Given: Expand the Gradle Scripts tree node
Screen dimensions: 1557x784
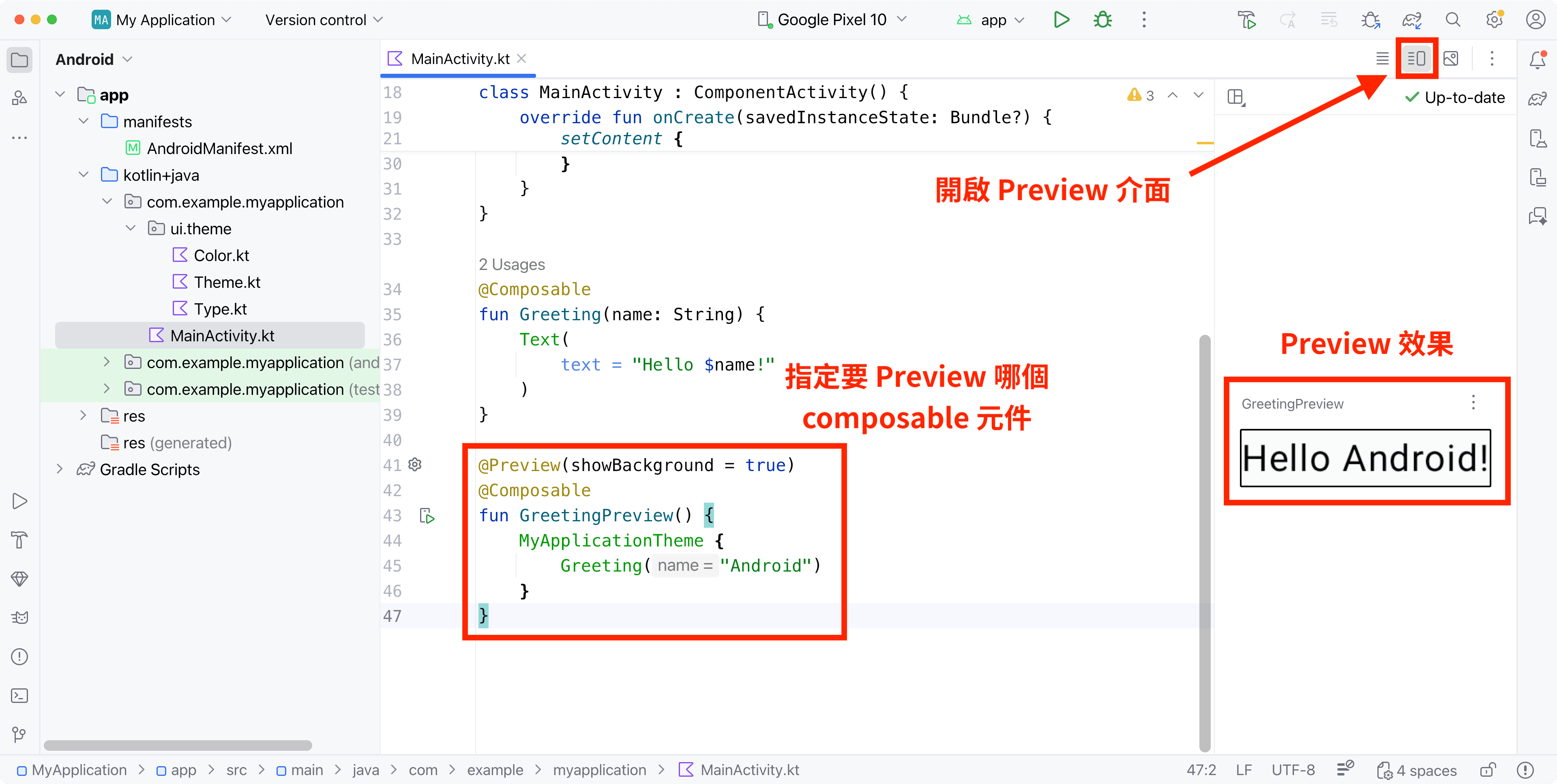Looking at the screenshot, I should pos(59,469).
